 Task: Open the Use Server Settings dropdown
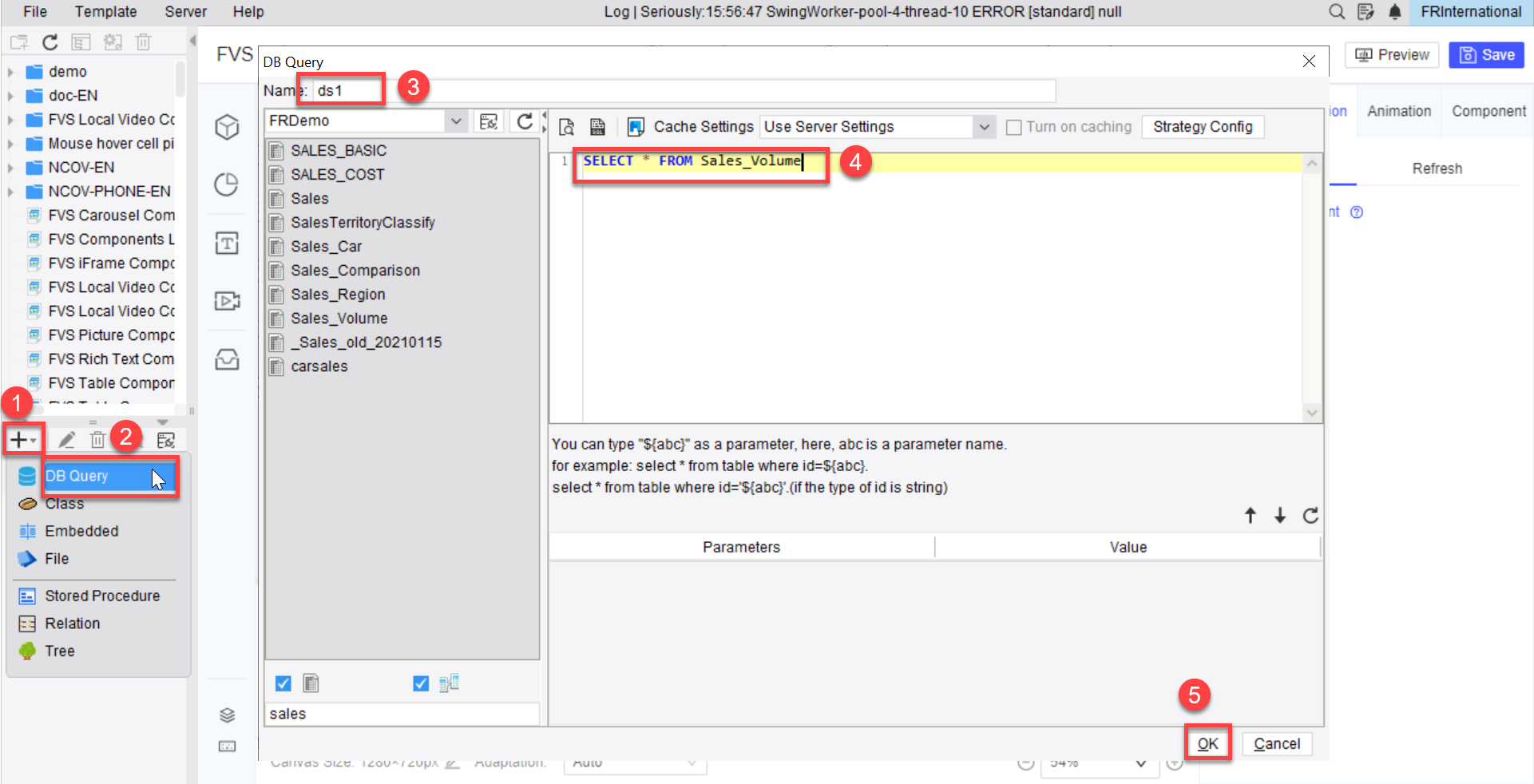click(x=985, y=127)
